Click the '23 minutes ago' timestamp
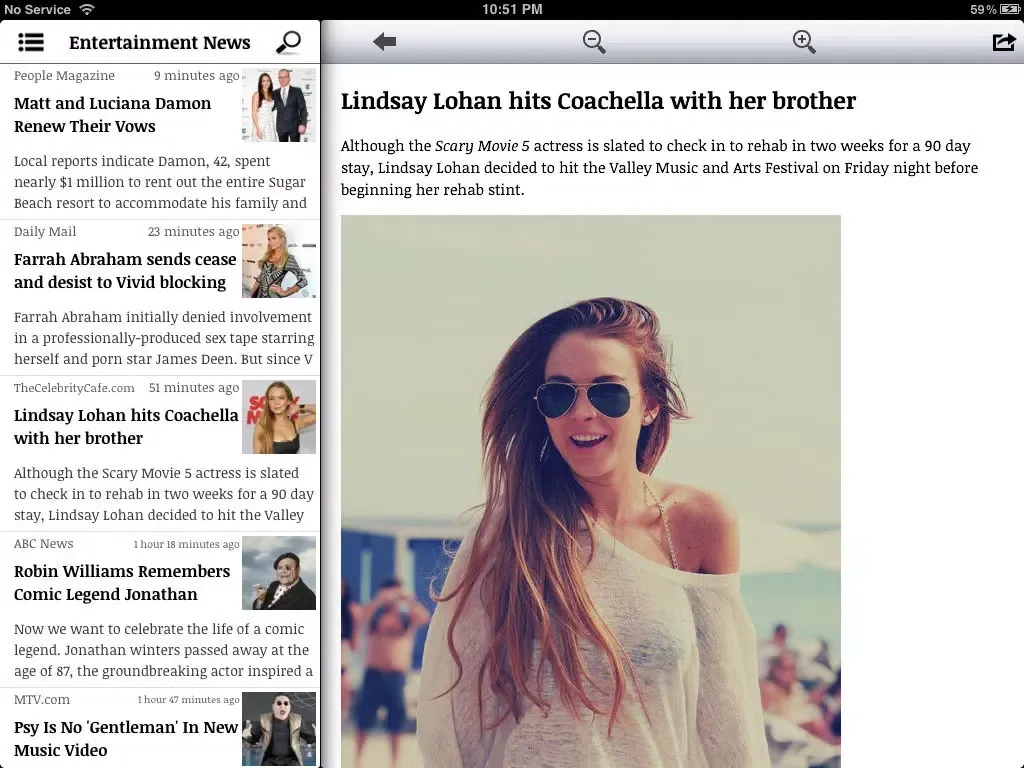1024x768 pixels. point(193,232)
